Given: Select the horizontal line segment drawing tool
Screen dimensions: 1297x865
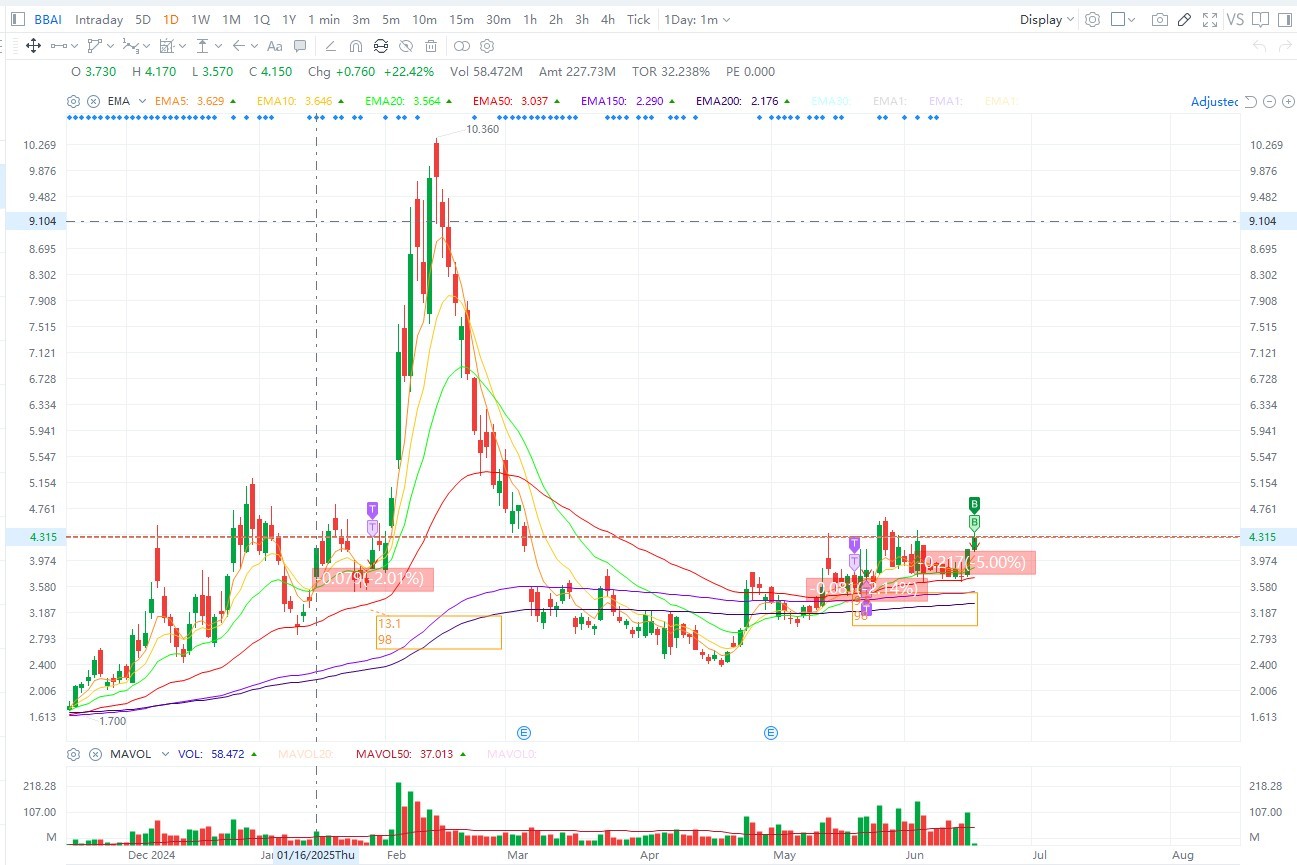Looking at the screenshot, I should tap(59, 46).
